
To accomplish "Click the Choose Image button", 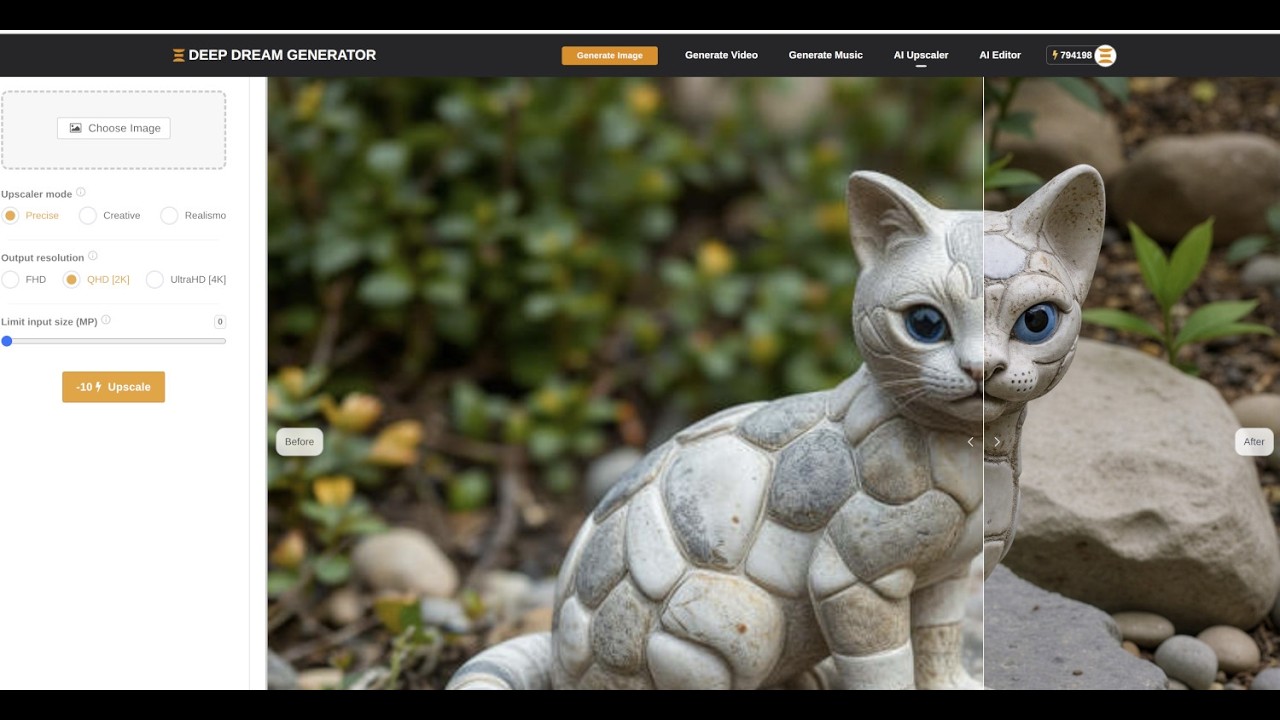I will 114,128.
